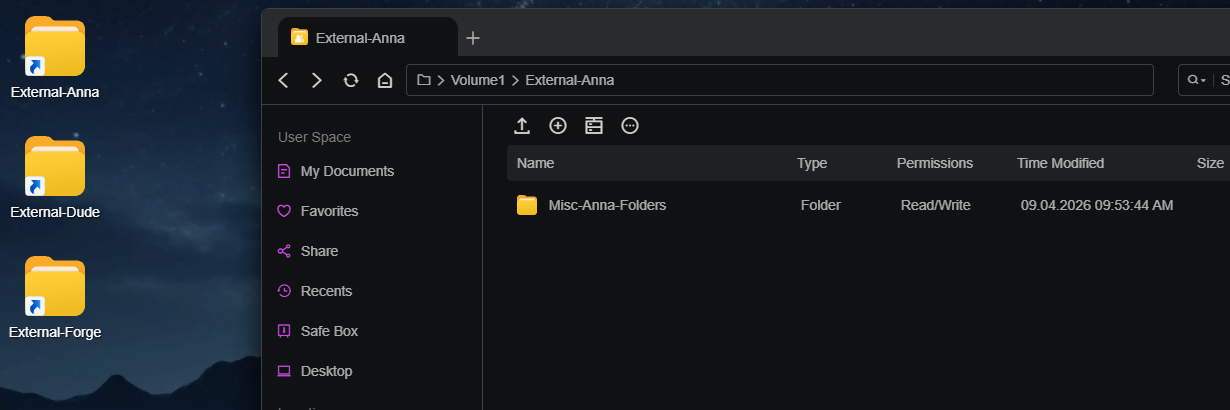
Task: Open the External-Dude desktop shortcut
Action: pos(55,178)
